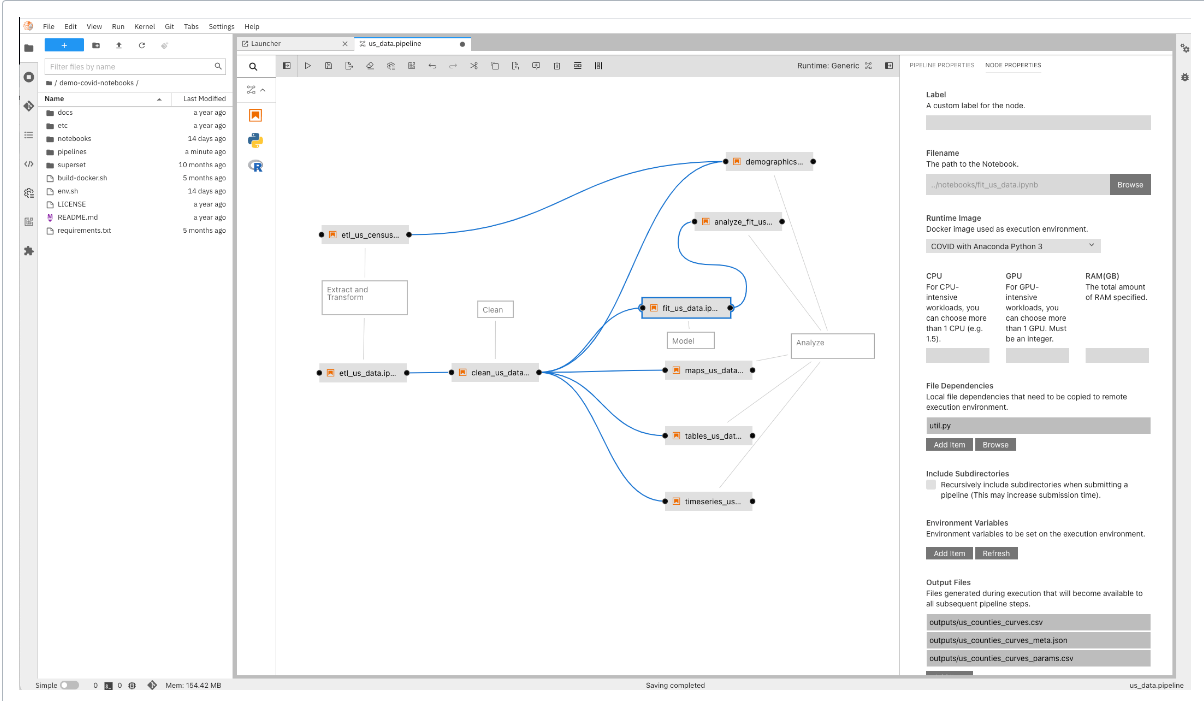Screen dimensions: 1204x701
Task: Run the pipeline with the play icon
Action: pos(307,66)
